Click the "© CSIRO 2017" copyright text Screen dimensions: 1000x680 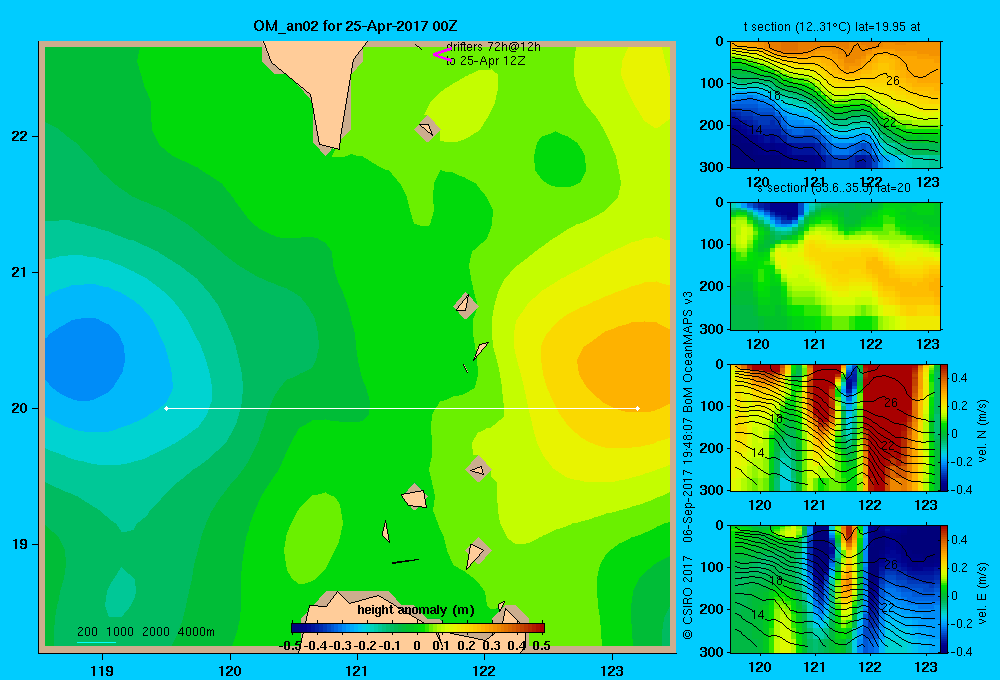click(688, 597)
